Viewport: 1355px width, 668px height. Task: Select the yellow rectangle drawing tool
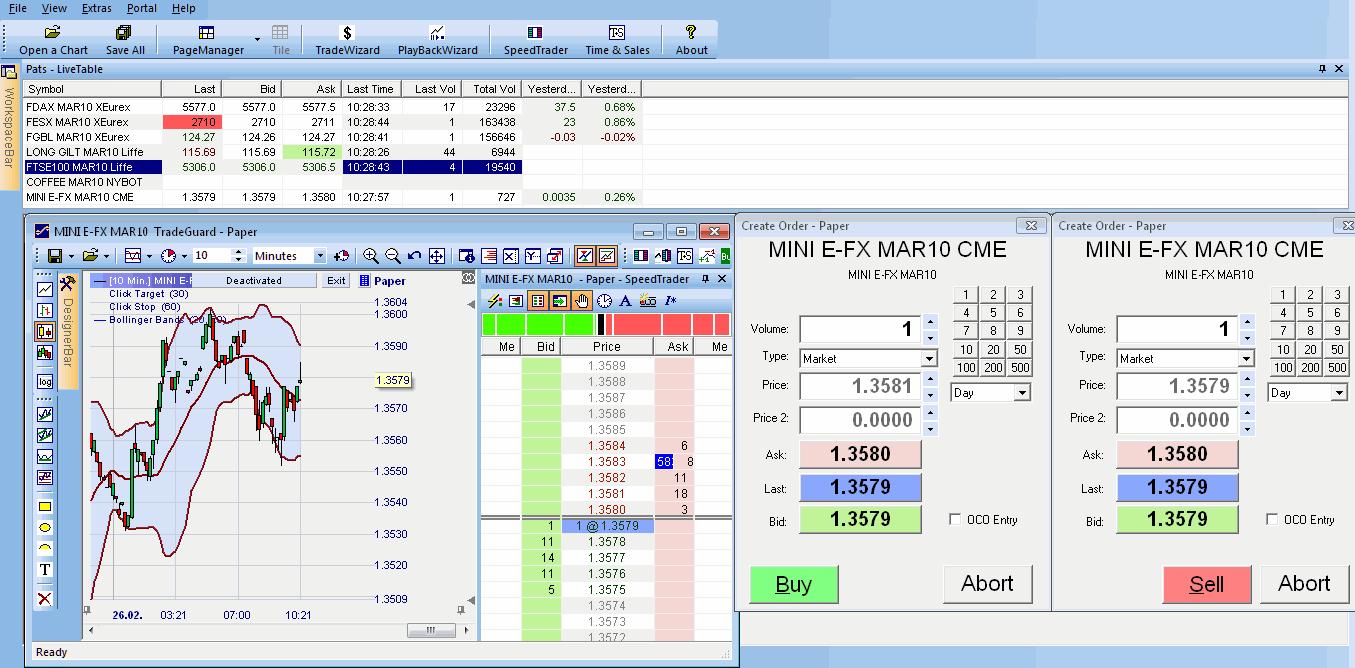(45, 507)
